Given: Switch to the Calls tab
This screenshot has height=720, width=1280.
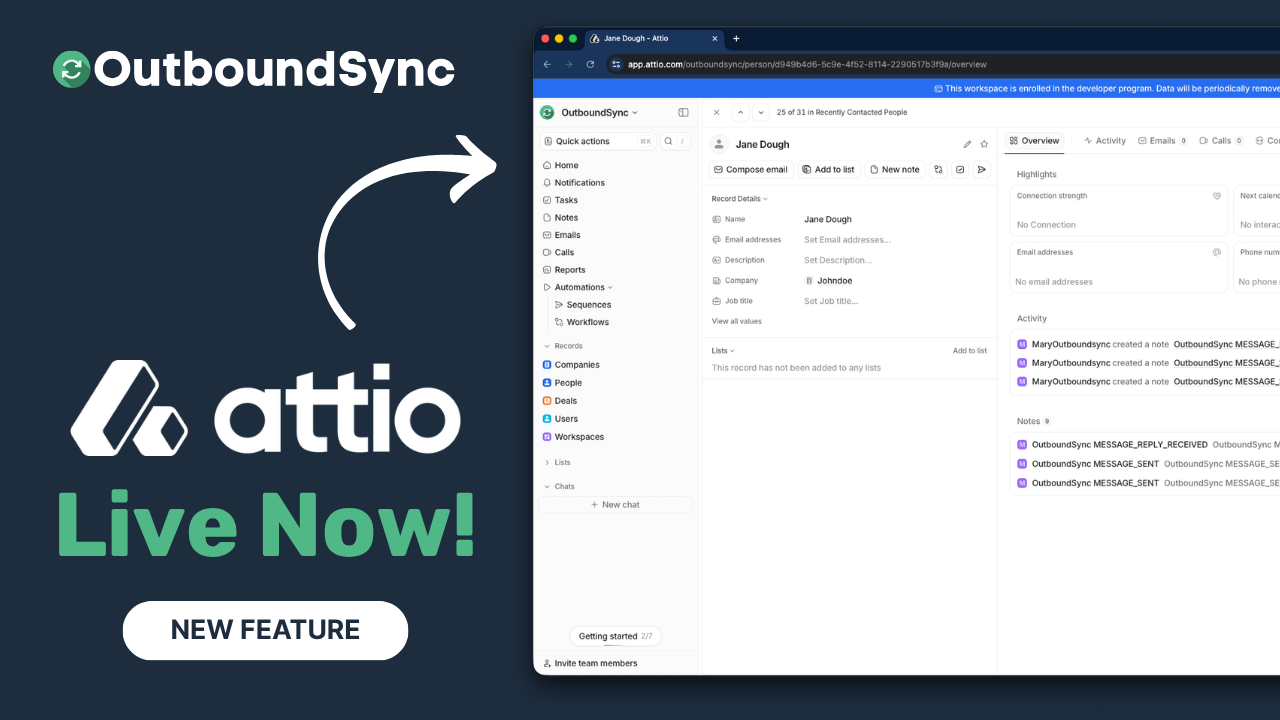Looking at the screenshot, I should [x=1221, y=141].
